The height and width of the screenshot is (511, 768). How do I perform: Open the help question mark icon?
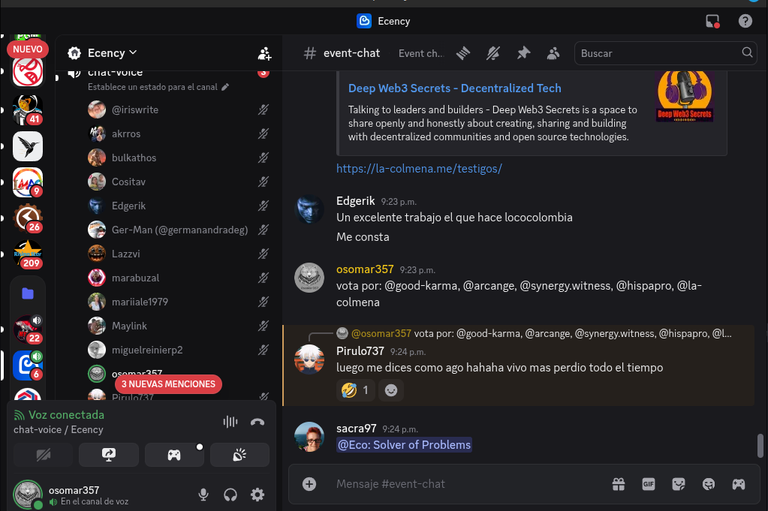[x=745, y=21]
